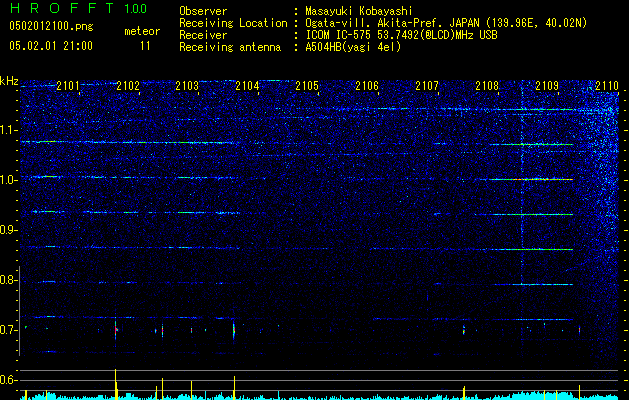Screen dimensions: 629x400
Task: Click the 2107 time marker
Action: tap(427, 85)
